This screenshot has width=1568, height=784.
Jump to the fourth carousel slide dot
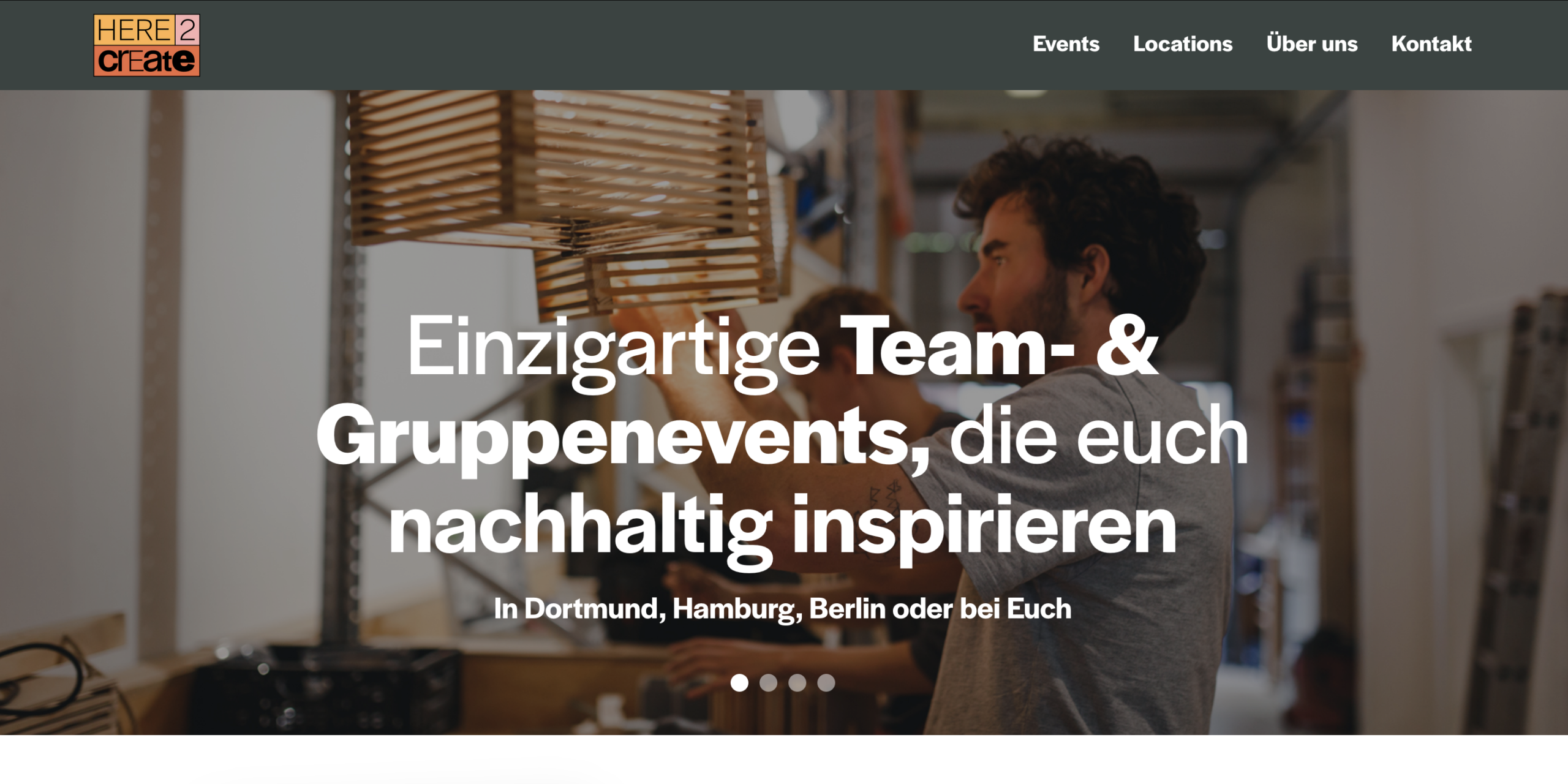pos(826,682)
